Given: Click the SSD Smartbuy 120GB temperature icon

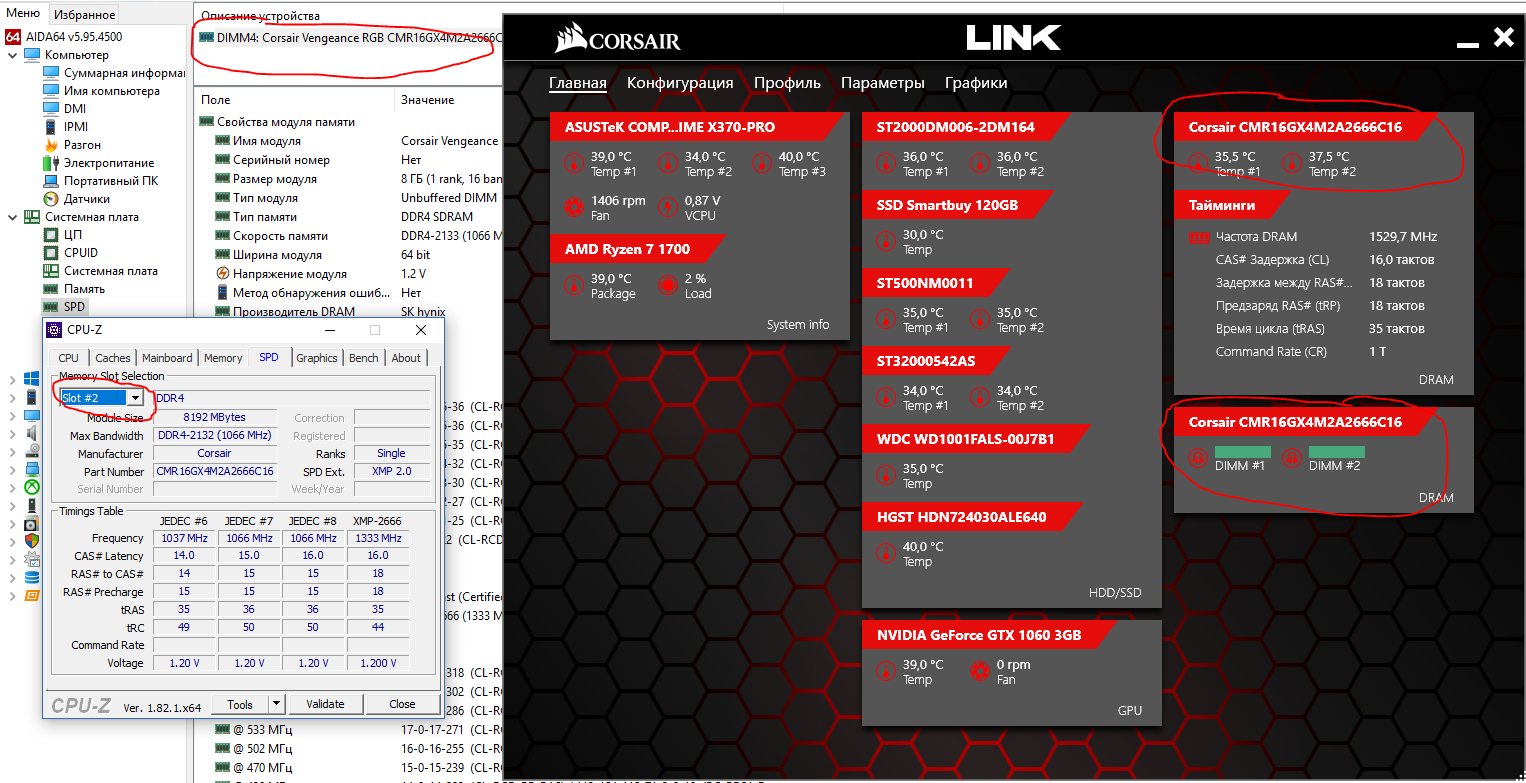Looking at the screenshot, I should (886, 242).
